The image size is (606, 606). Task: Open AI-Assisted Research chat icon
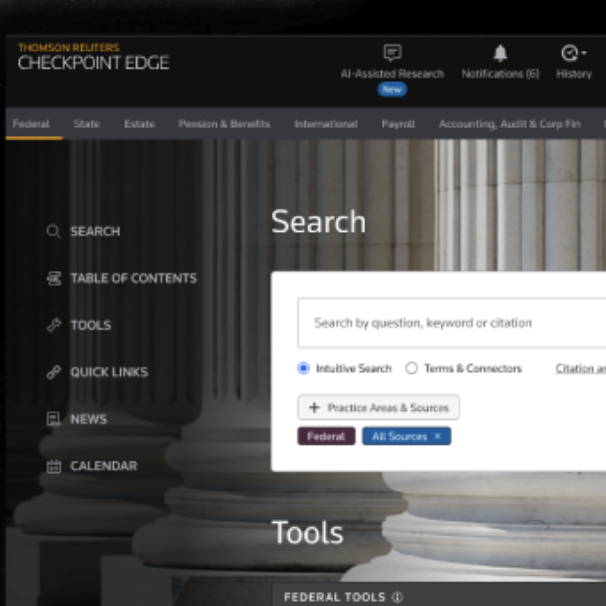[392, 53]
